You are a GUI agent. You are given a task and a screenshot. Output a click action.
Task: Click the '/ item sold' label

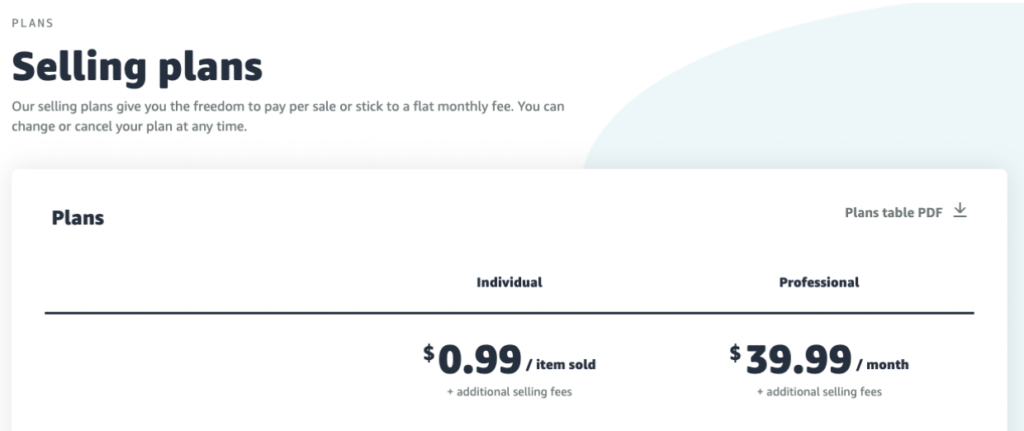click(561, 365)
